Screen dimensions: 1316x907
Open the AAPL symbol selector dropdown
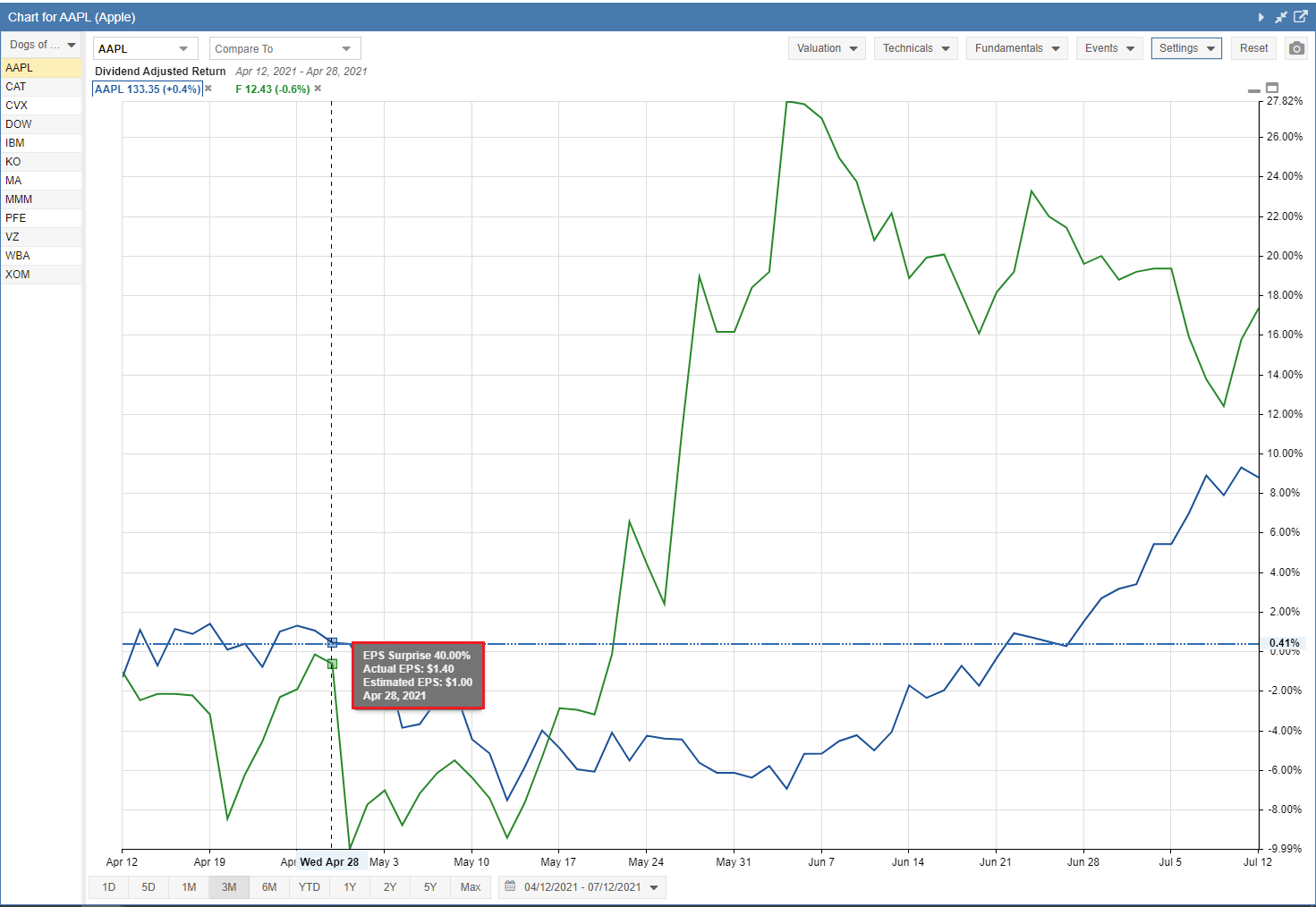(145, 48)
